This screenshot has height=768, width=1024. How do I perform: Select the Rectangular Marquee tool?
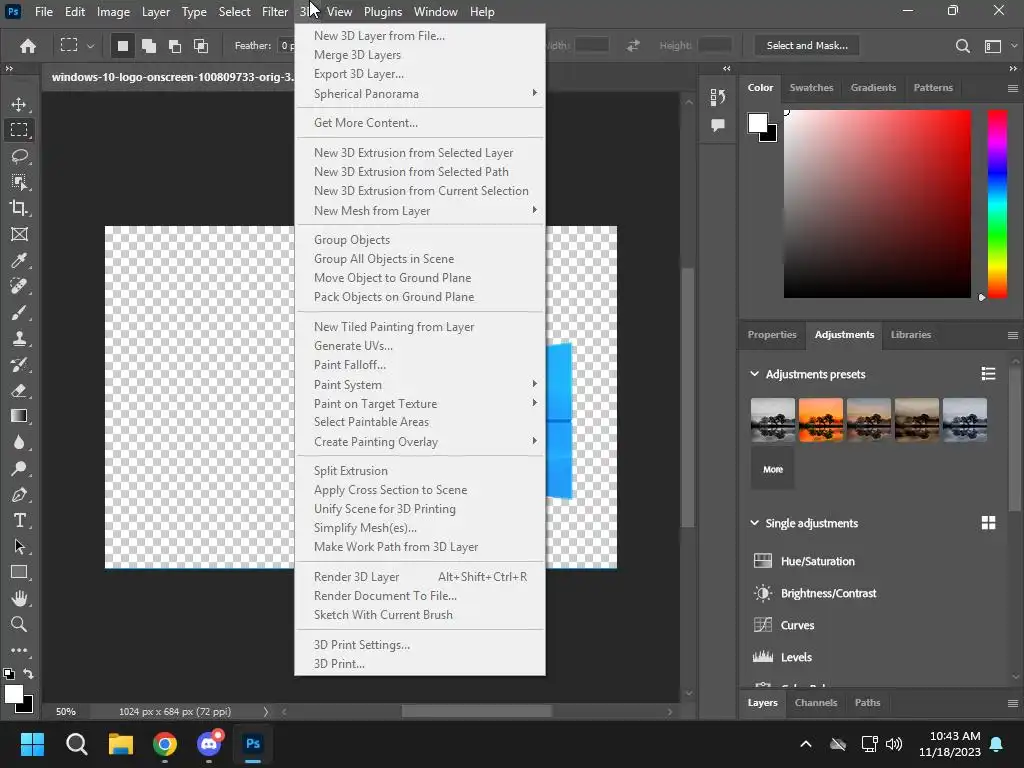coord(19,130)
